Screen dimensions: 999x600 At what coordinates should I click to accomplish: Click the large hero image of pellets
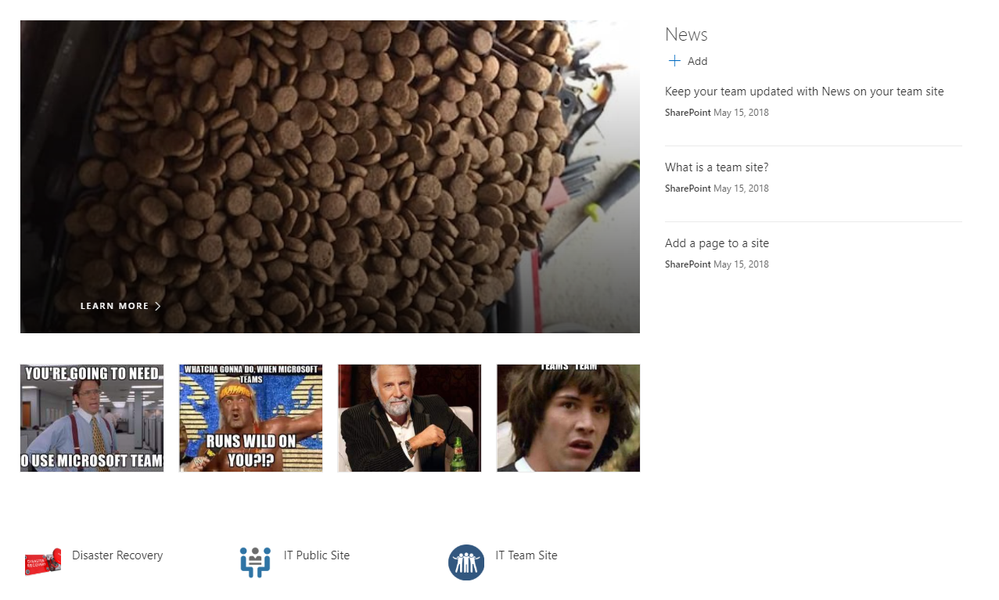pos(330,176)
